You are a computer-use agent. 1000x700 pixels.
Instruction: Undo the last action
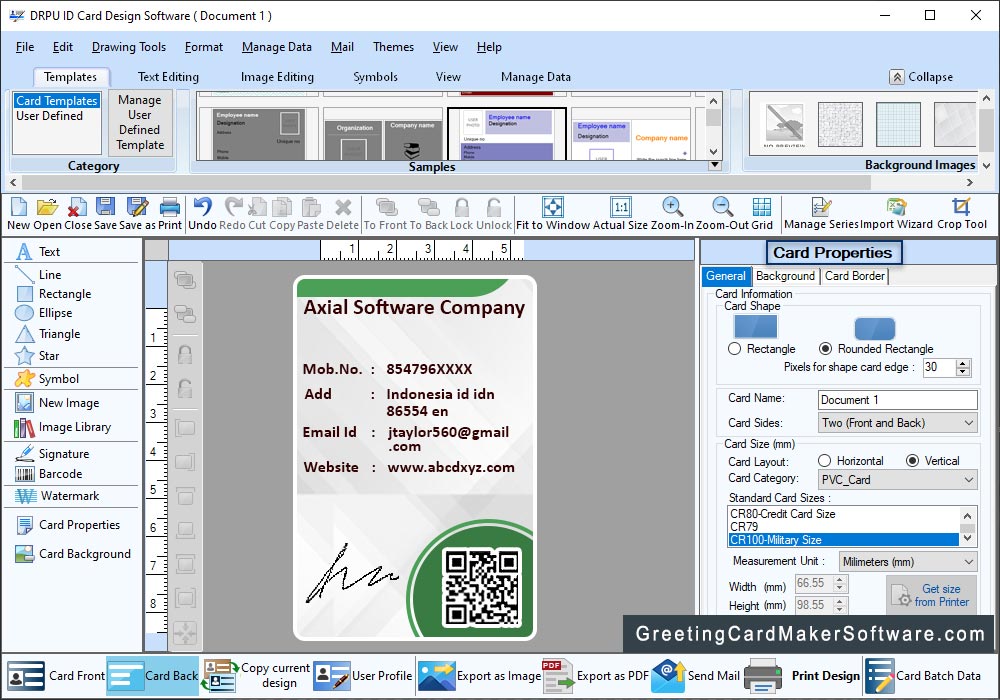pos(202,214)
